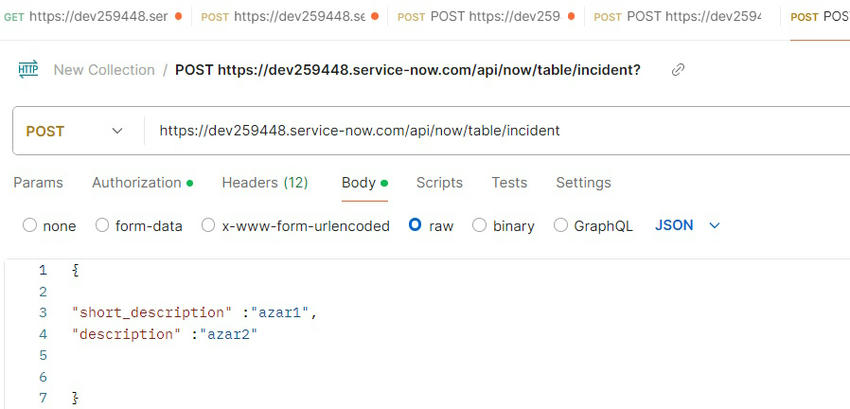Open the Scripts tab
The height and width of the screenshot is (409, 850).
[x=439, y=183]
